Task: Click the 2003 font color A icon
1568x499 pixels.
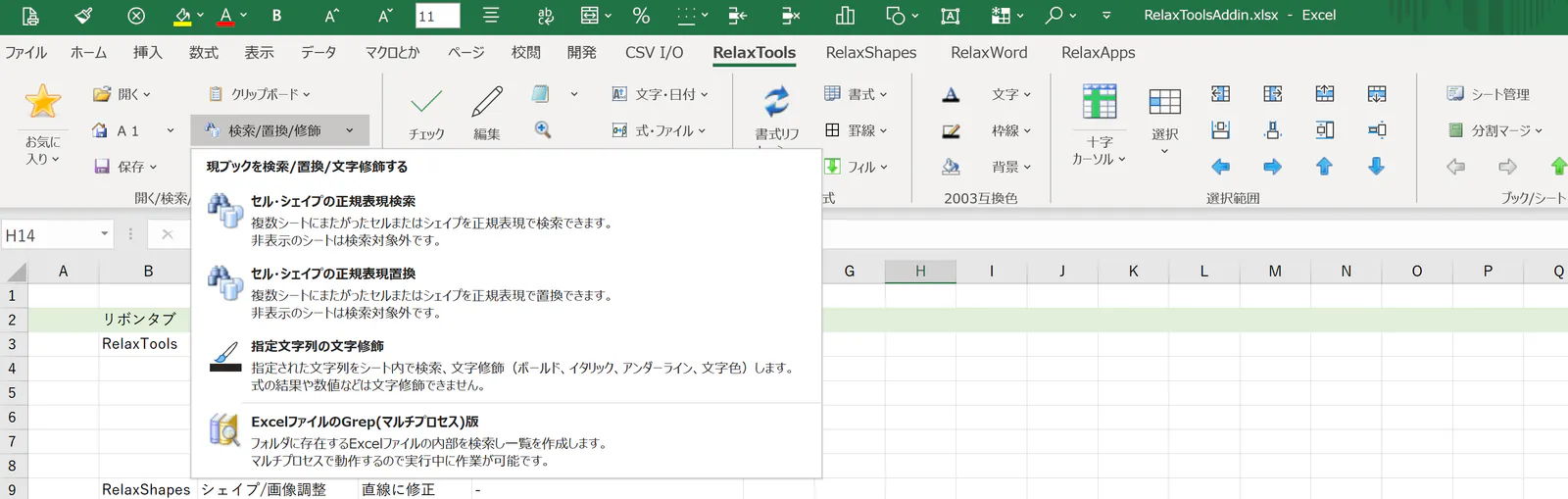Action: click(951, 94)
